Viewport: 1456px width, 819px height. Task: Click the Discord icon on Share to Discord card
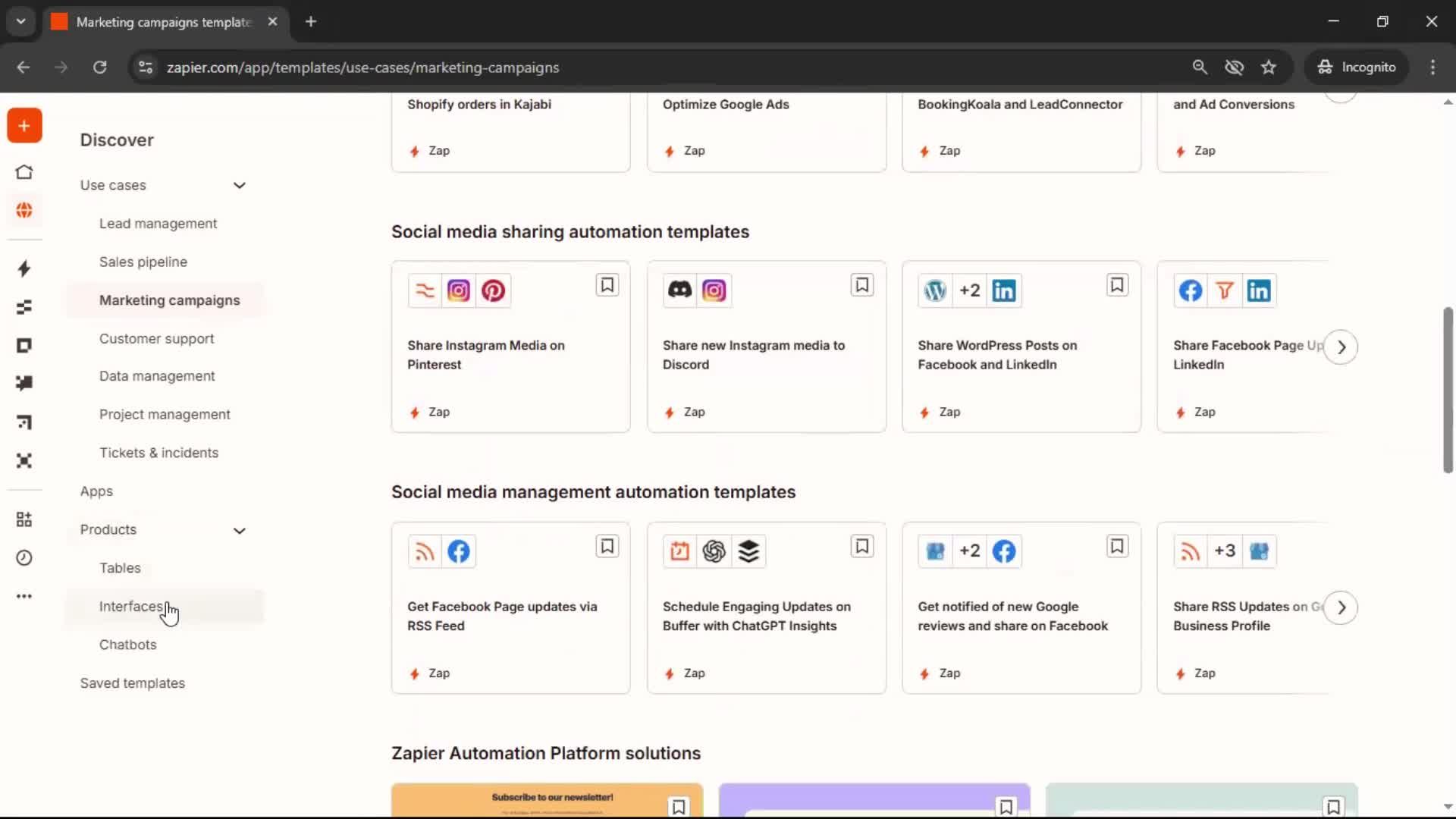click(x=679, y=290)
